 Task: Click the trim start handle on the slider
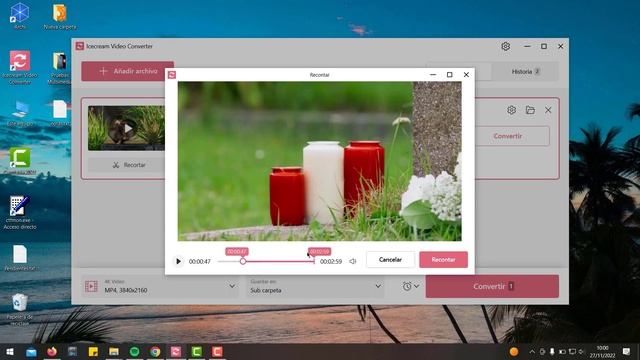pos(243,261)
